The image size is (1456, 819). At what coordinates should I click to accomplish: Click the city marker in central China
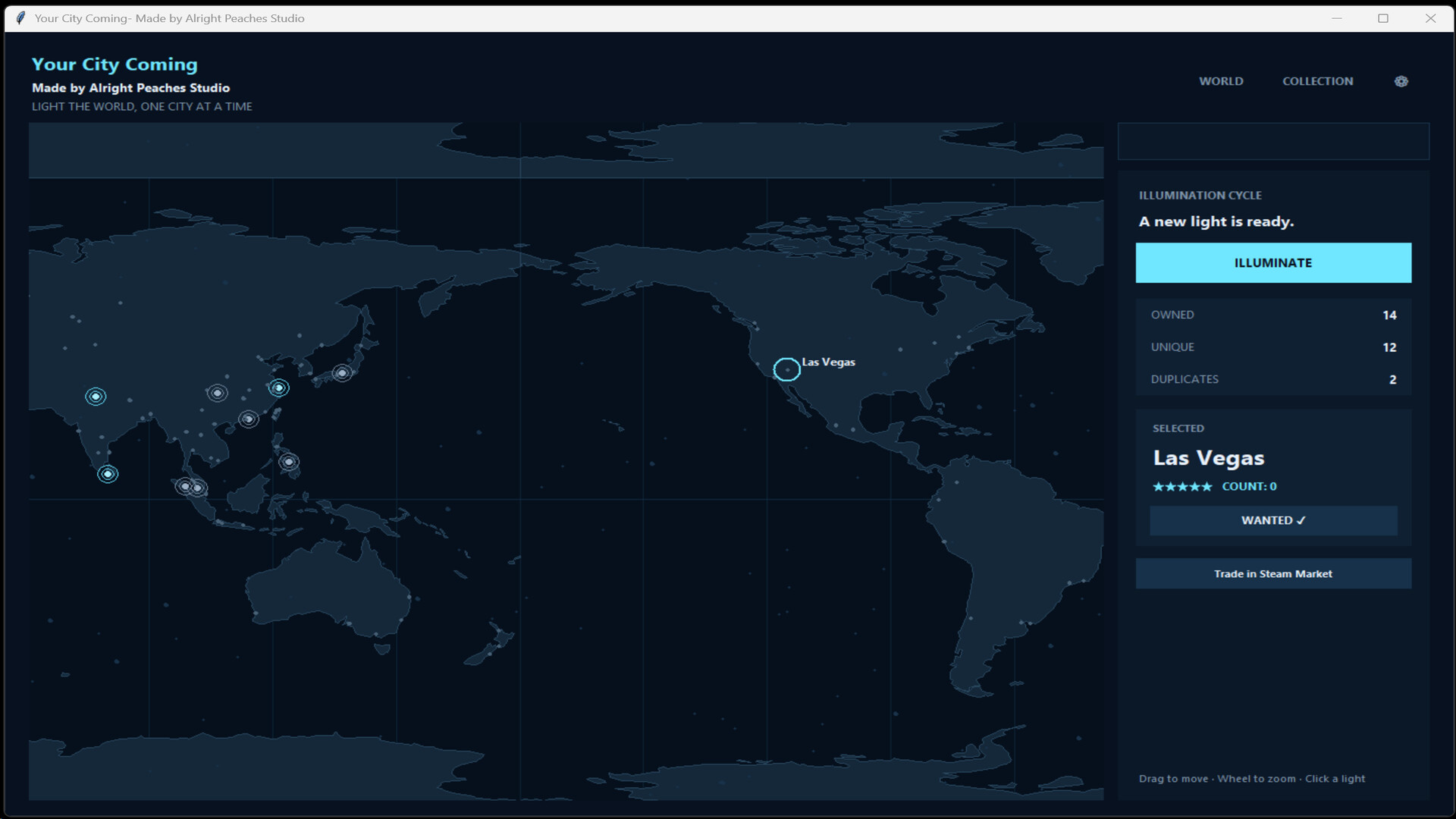click(x=218, y=393)
